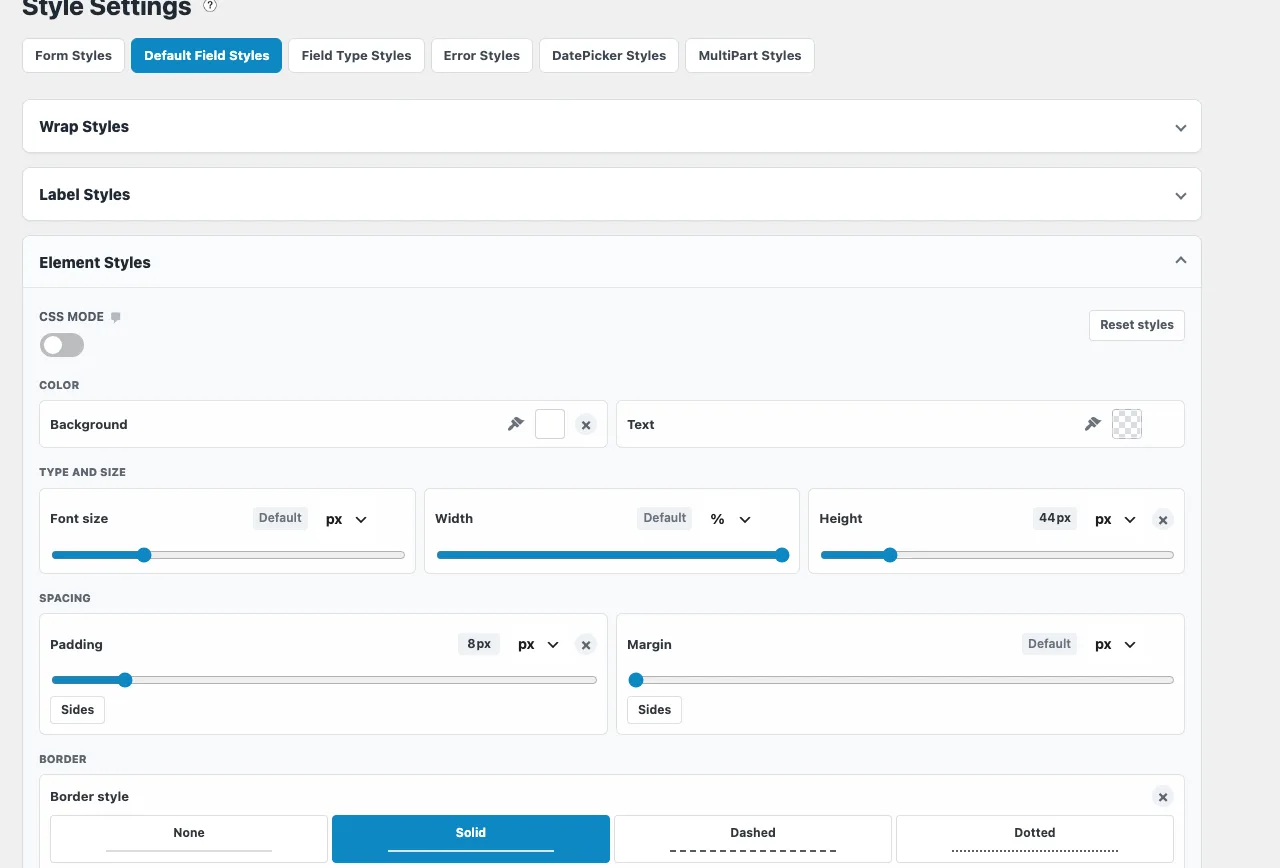Click the Margin slider handle
The image size is (1280, 868).
click(635, 680)
